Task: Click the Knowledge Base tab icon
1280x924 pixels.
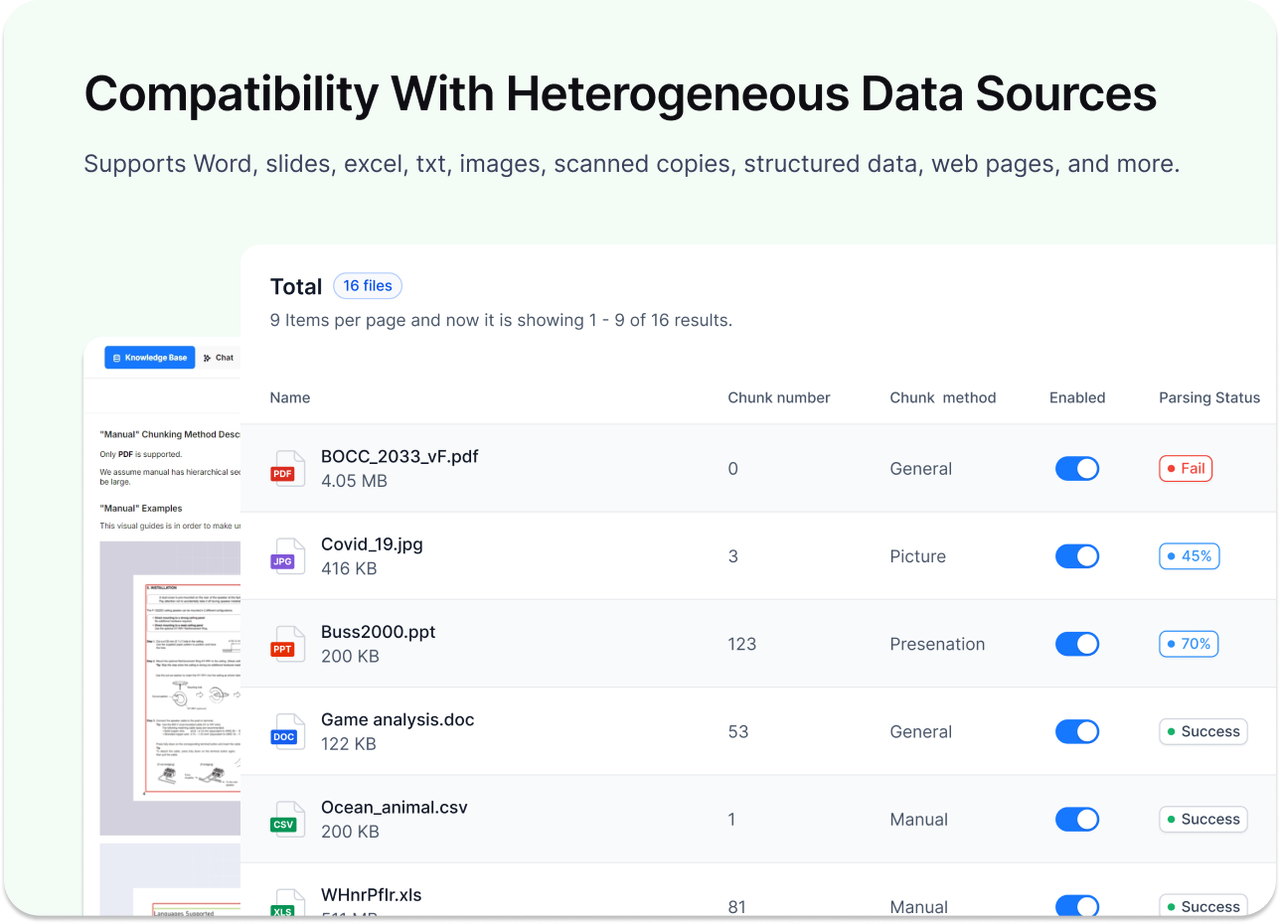Action: pyautogui.click(x=117, y=358)
